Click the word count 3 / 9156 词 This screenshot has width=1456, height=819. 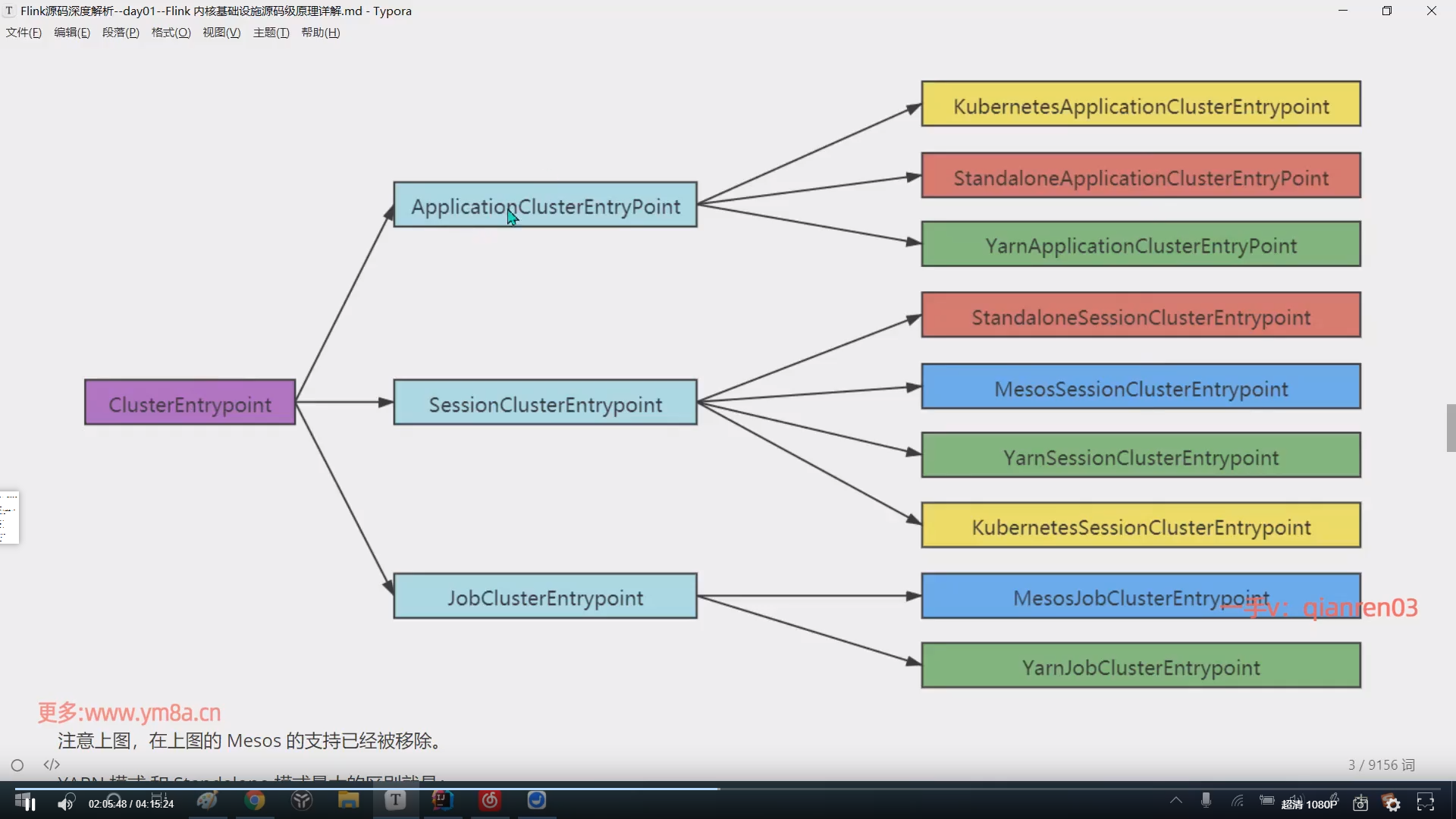1381,765
